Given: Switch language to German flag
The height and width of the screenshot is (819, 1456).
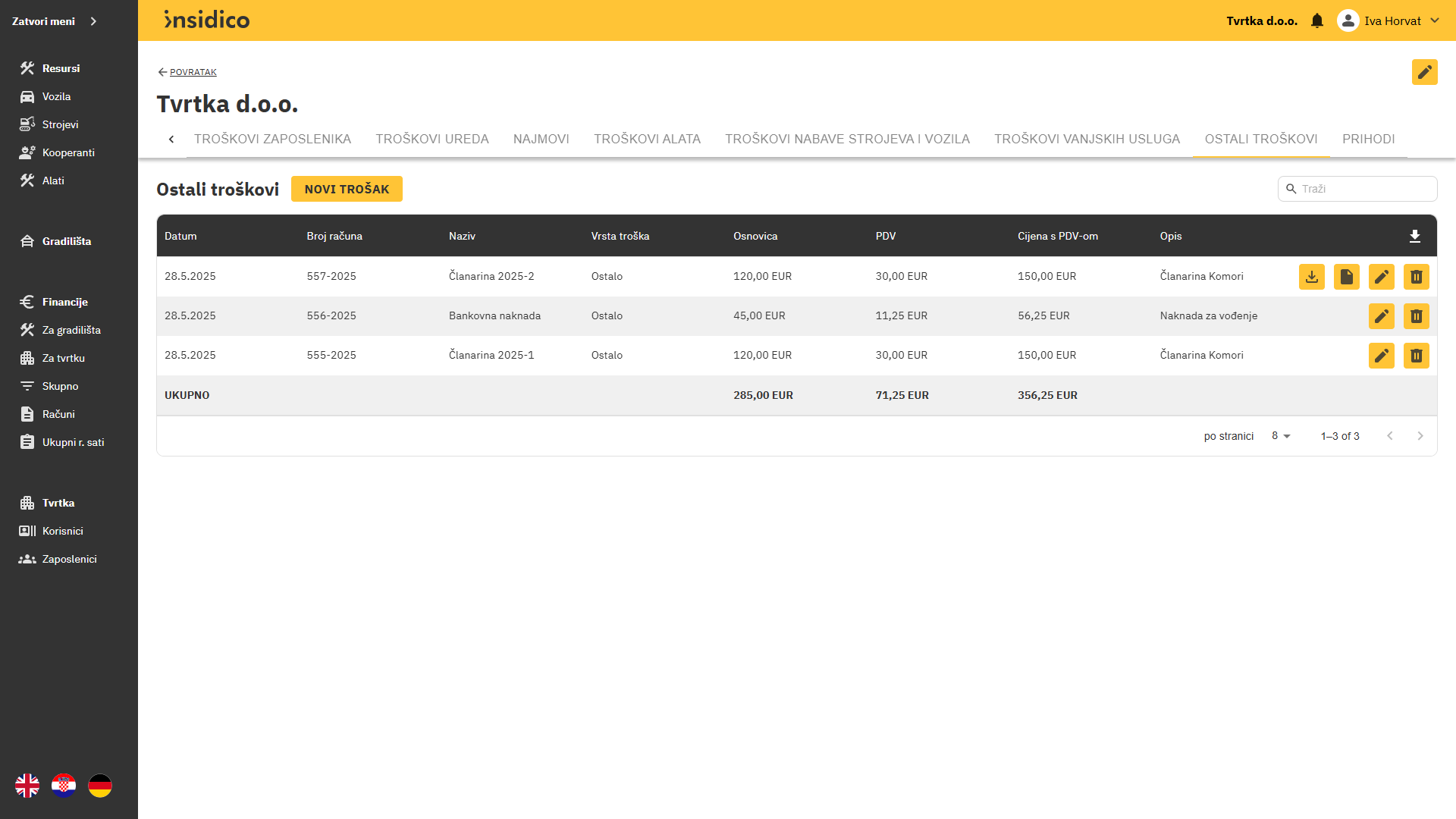Looking at the screenshot, I should [x=100, y=786].
